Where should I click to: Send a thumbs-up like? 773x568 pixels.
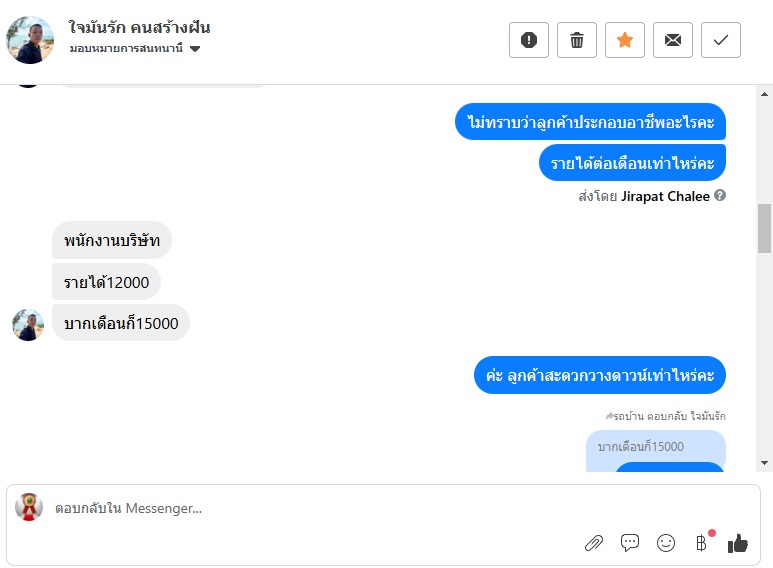(x=738, y=543)
